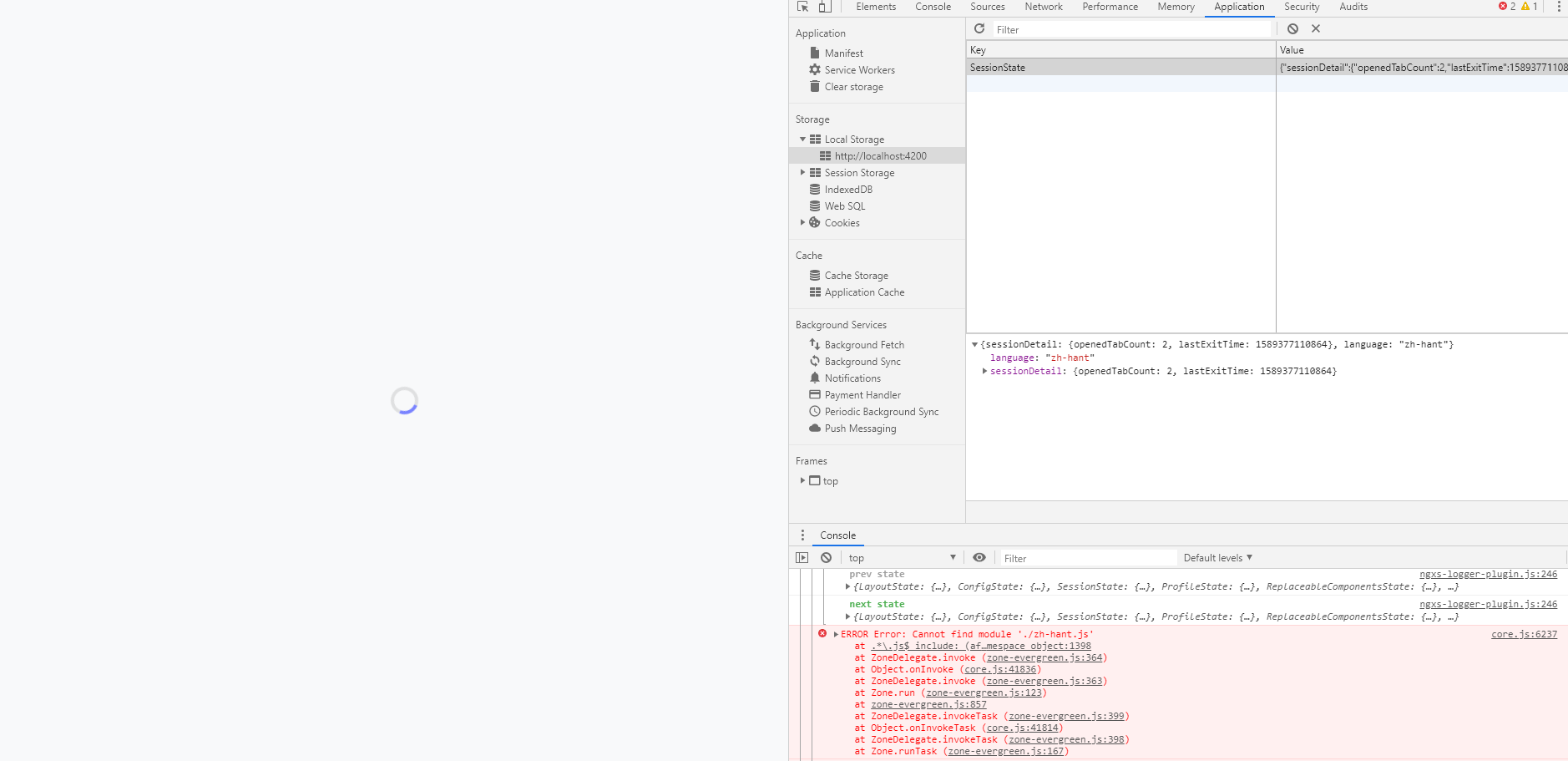Expand the Session Storage tree item

coord(803,172)
